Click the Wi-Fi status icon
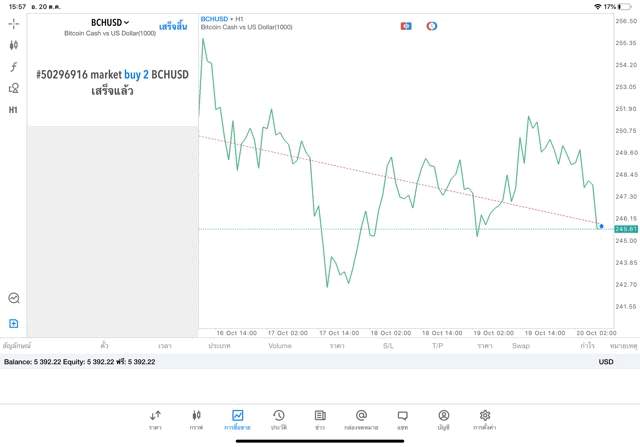Image resolution: width=640 pixels, height=447 pixels. [598, 7]
